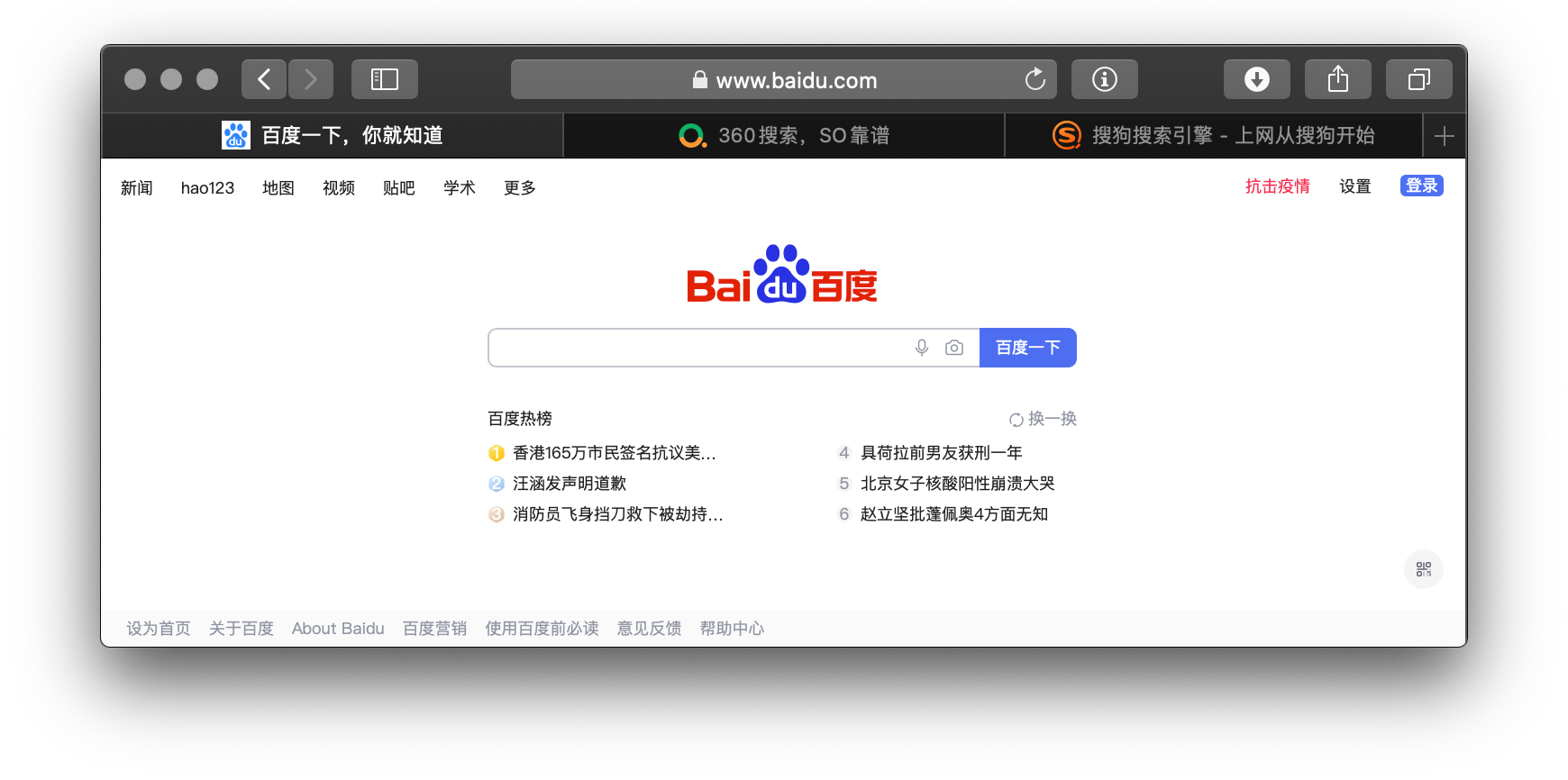Go back with the Safari back arrow
This screenshot has width=1568, height=780.
click(x=264, y=79)
